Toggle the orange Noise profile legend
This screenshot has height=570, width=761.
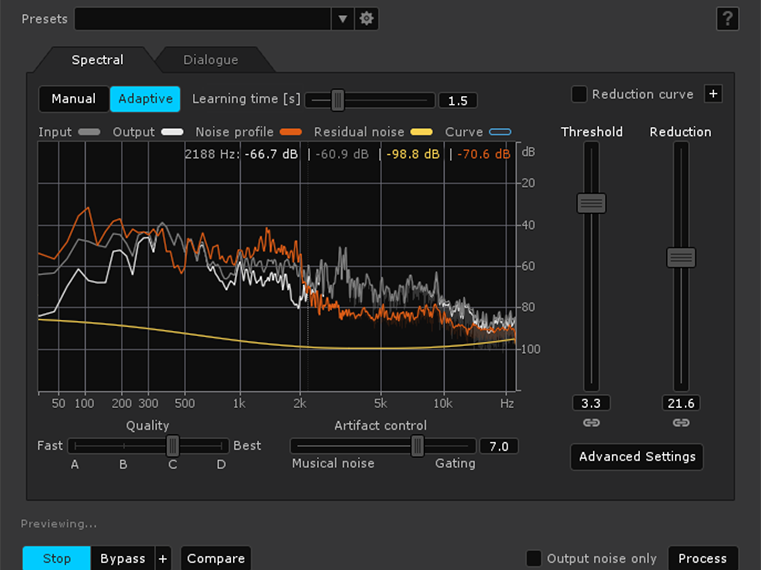pyautogui.click(x=291, y=132)
